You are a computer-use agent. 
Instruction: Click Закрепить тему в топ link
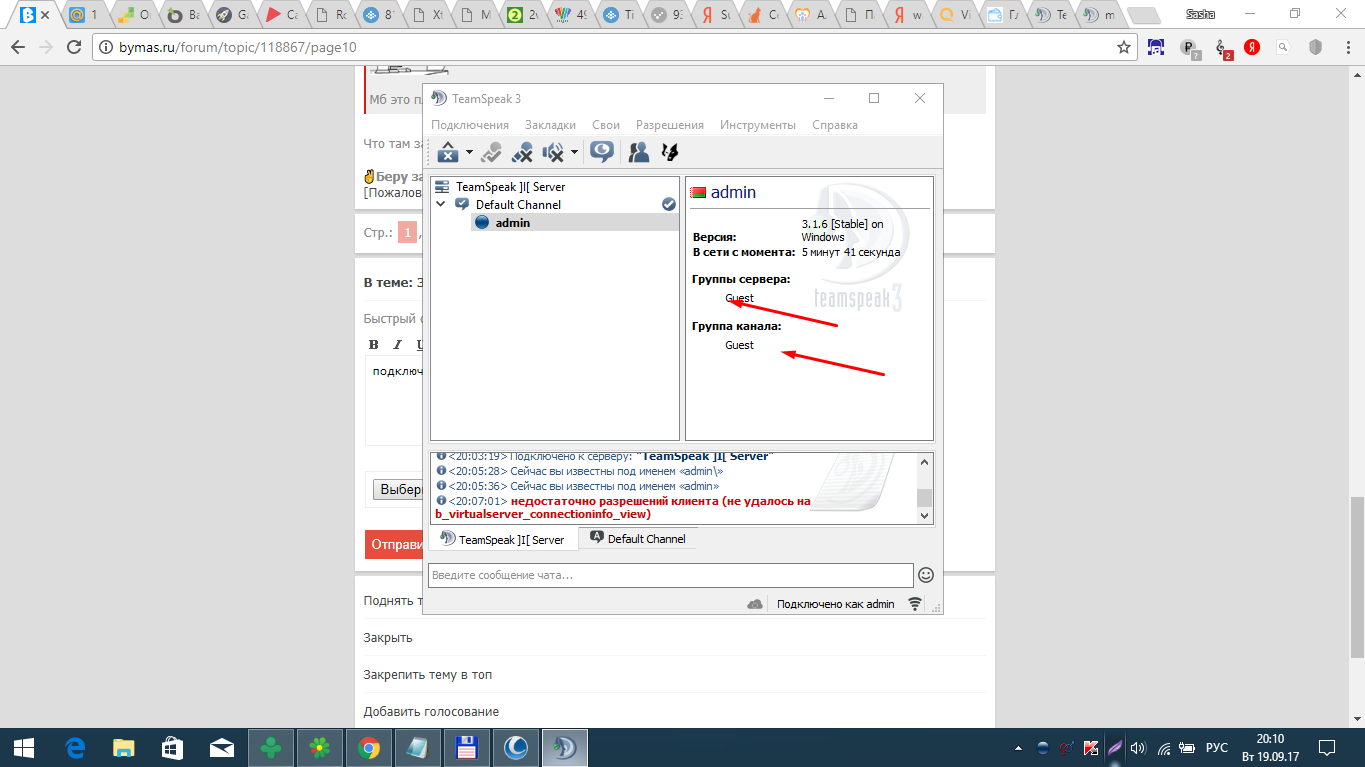tap(428, 675)
